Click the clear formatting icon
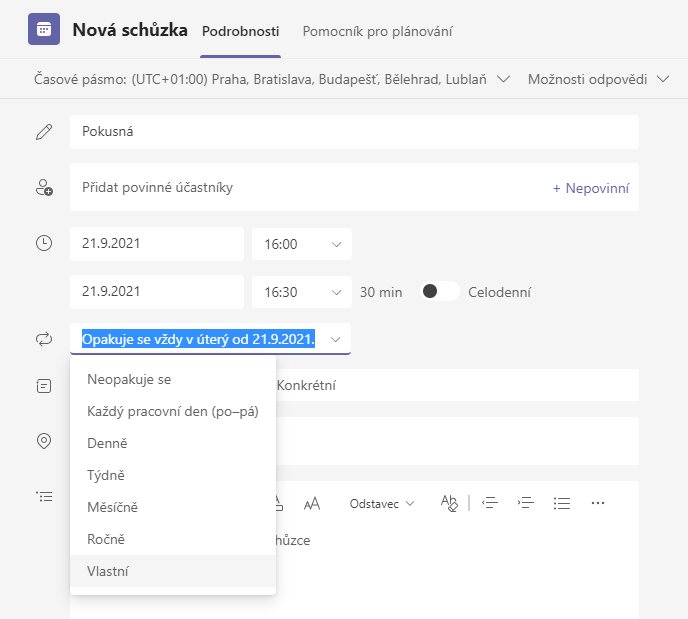Screen dimensions: 688x619 [x=450, y=503]
